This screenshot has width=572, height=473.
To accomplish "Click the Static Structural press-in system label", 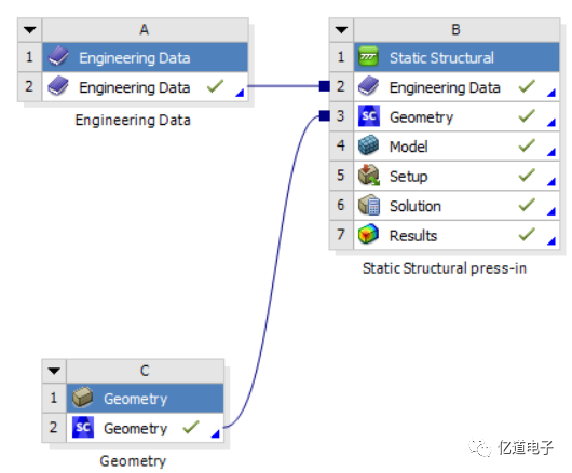I will pos(445,269).
